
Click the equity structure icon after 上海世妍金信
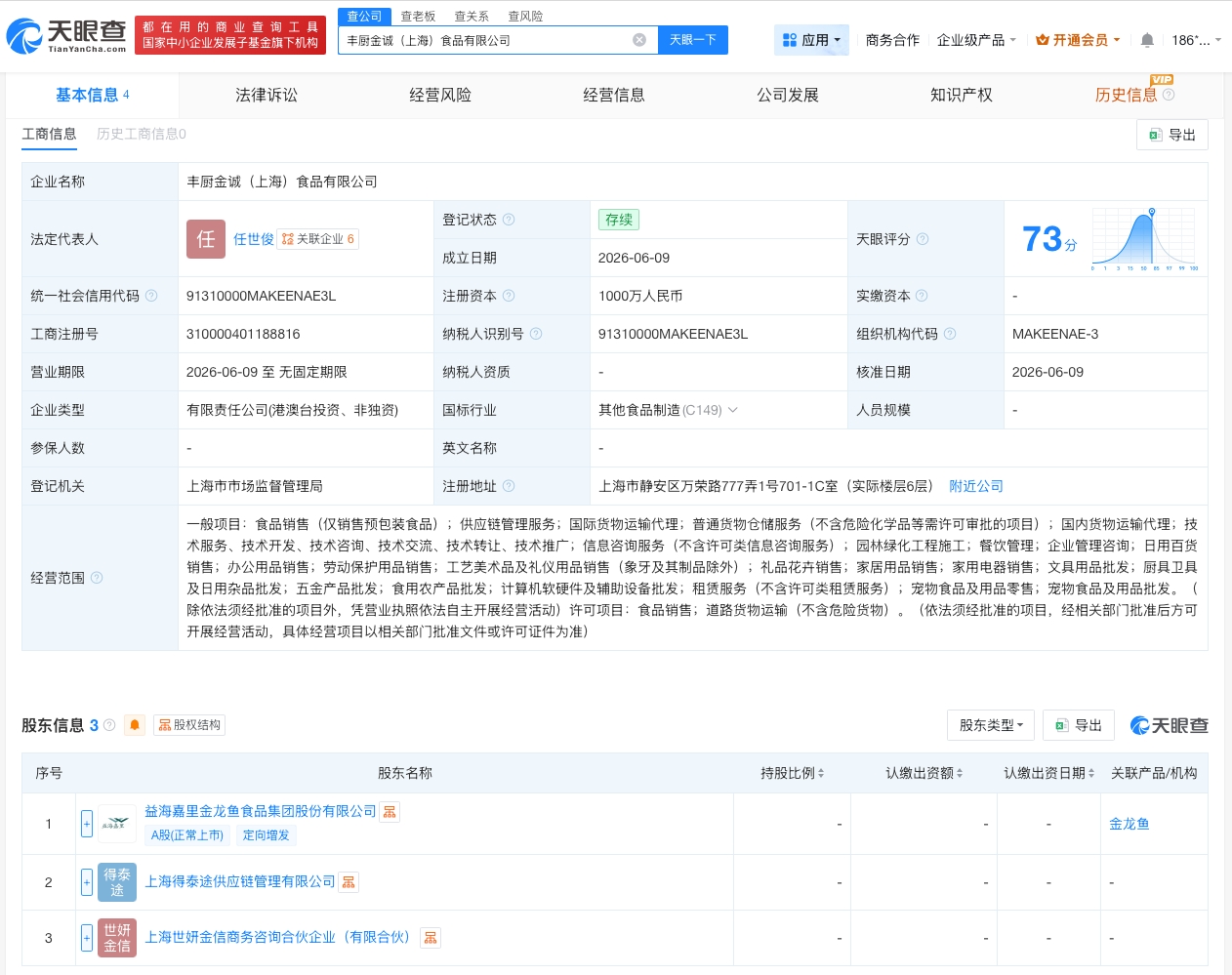coord(431,938)
